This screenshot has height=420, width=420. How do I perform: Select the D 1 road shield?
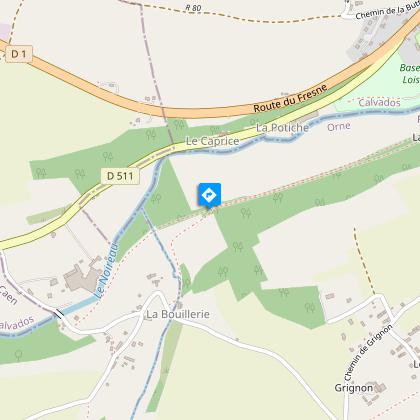click(19, 54)
